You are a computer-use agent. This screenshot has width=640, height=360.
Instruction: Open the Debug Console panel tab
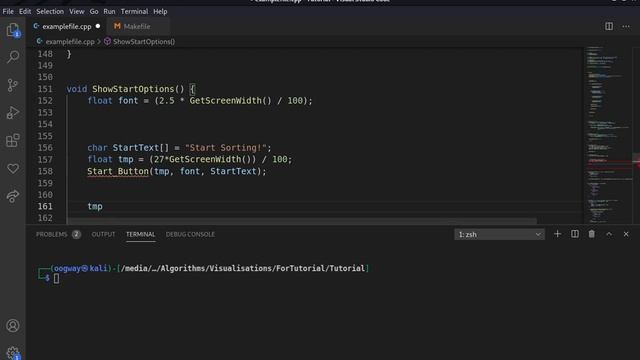190,234
